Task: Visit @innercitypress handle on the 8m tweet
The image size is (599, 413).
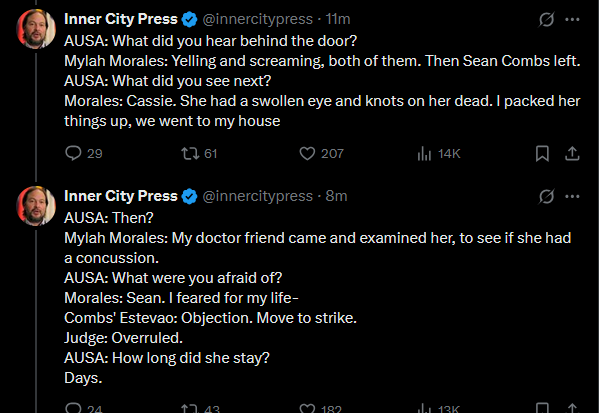Action: pos(257,196)
